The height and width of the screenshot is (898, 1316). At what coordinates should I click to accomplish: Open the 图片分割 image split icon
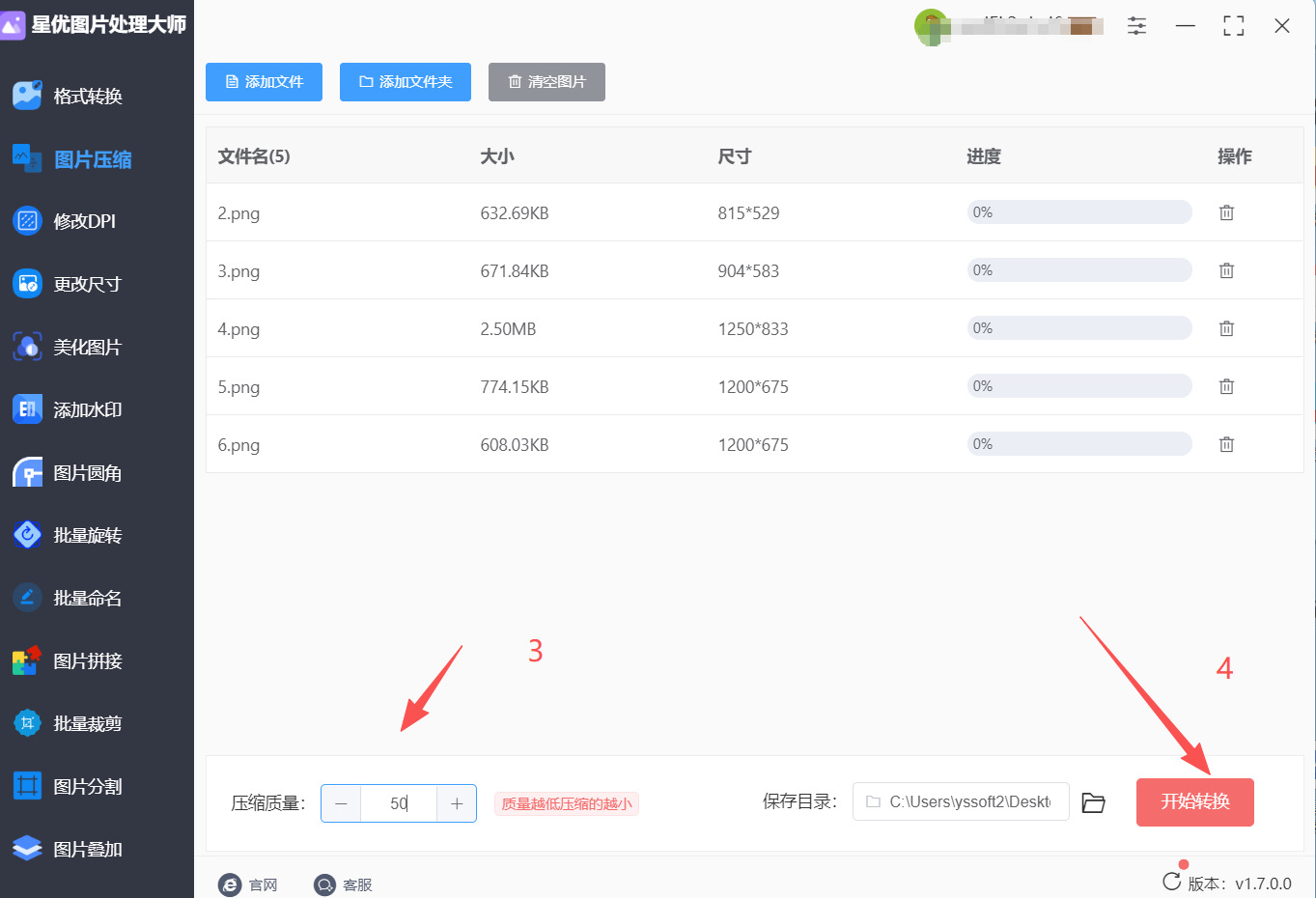(27, 786)
